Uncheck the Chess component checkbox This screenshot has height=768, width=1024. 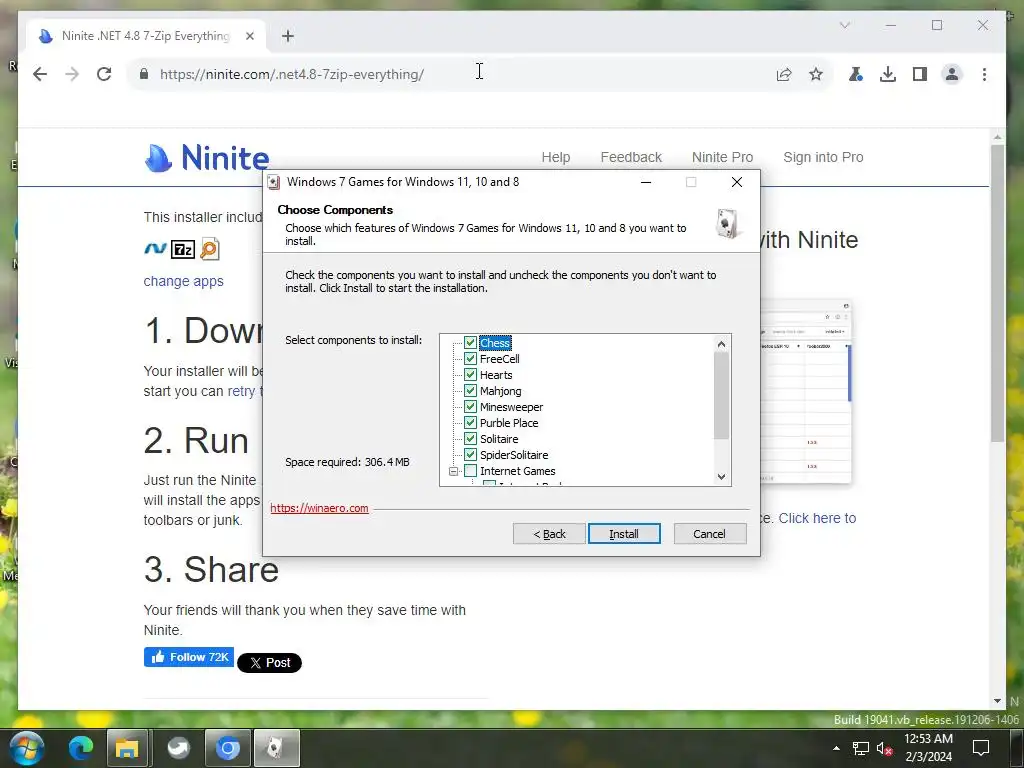click(x=470, y=343)
